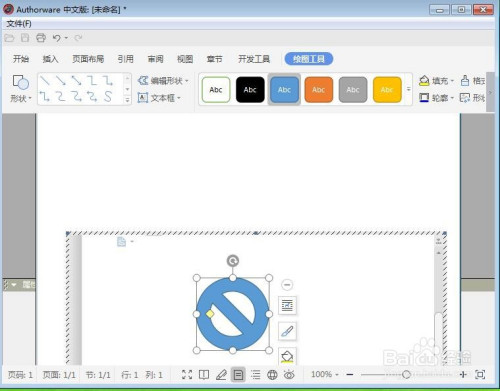Click the small document icon above shape
Viewport: 500px width, 391px height.
(x=122, y=242)
